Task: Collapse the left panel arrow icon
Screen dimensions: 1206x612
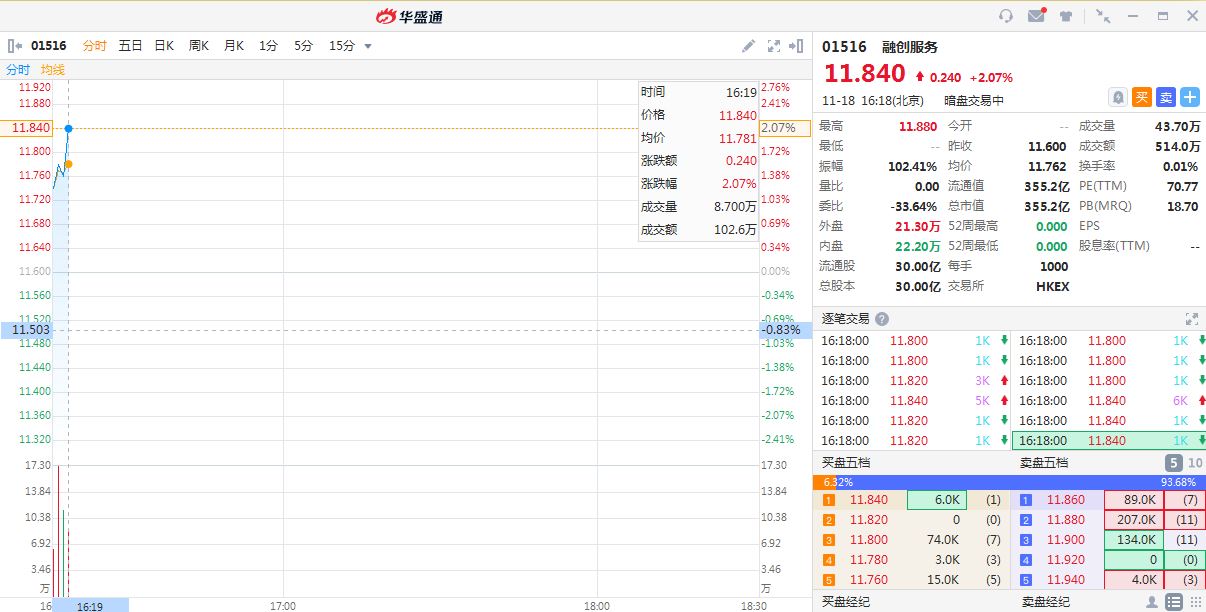Action: pos(15,46)
